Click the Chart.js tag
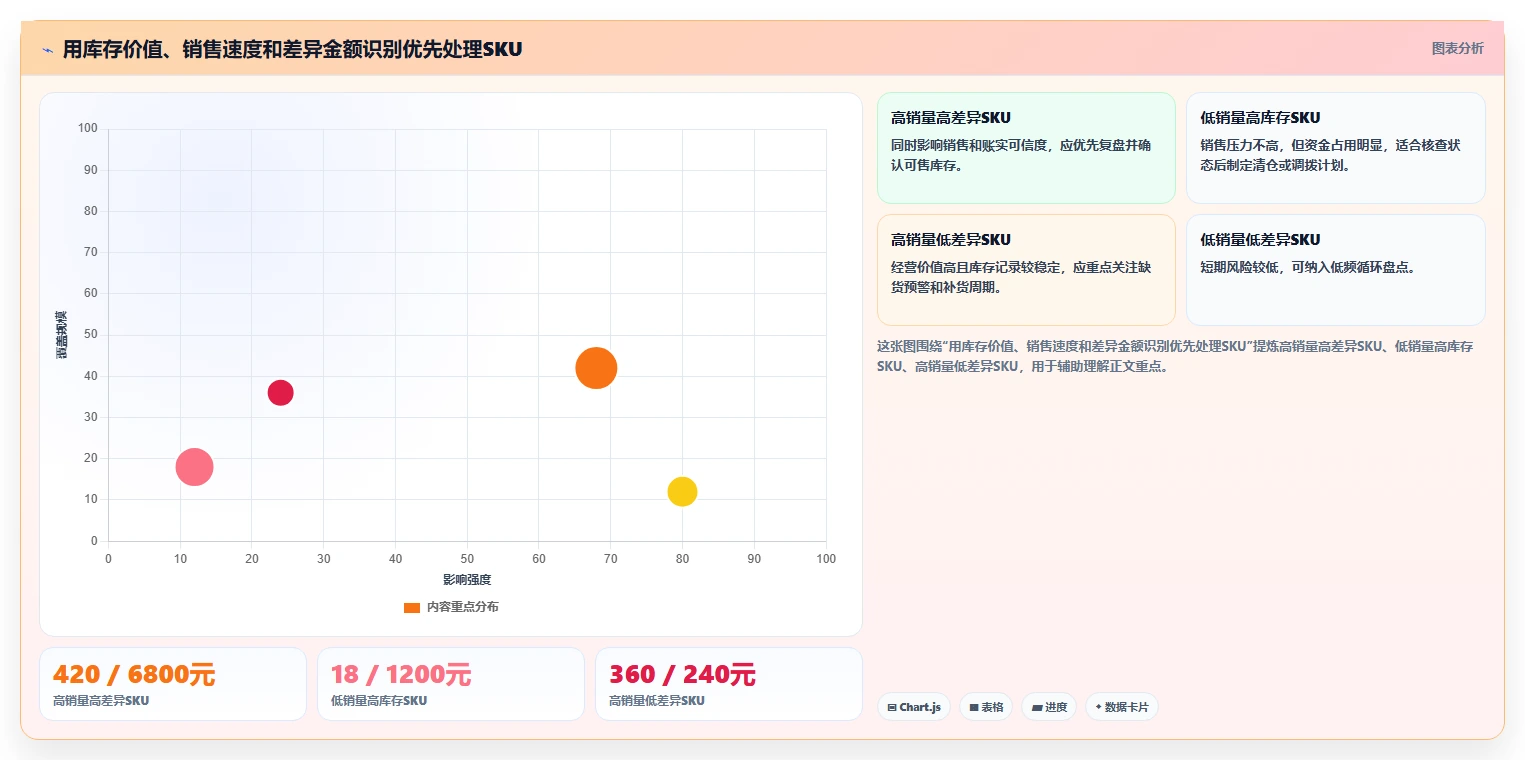 [x=914, y=707]
